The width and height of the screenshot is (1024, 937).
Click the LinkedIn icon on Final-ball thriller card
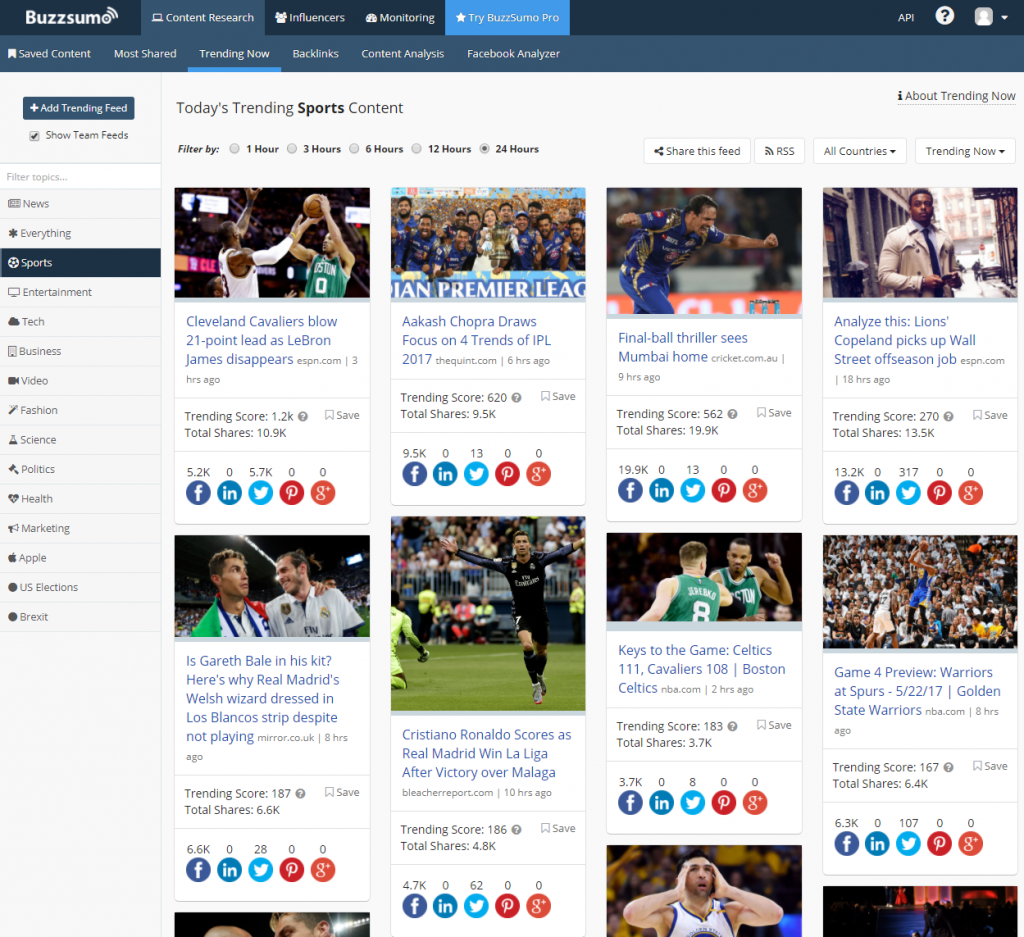[662, 490]
